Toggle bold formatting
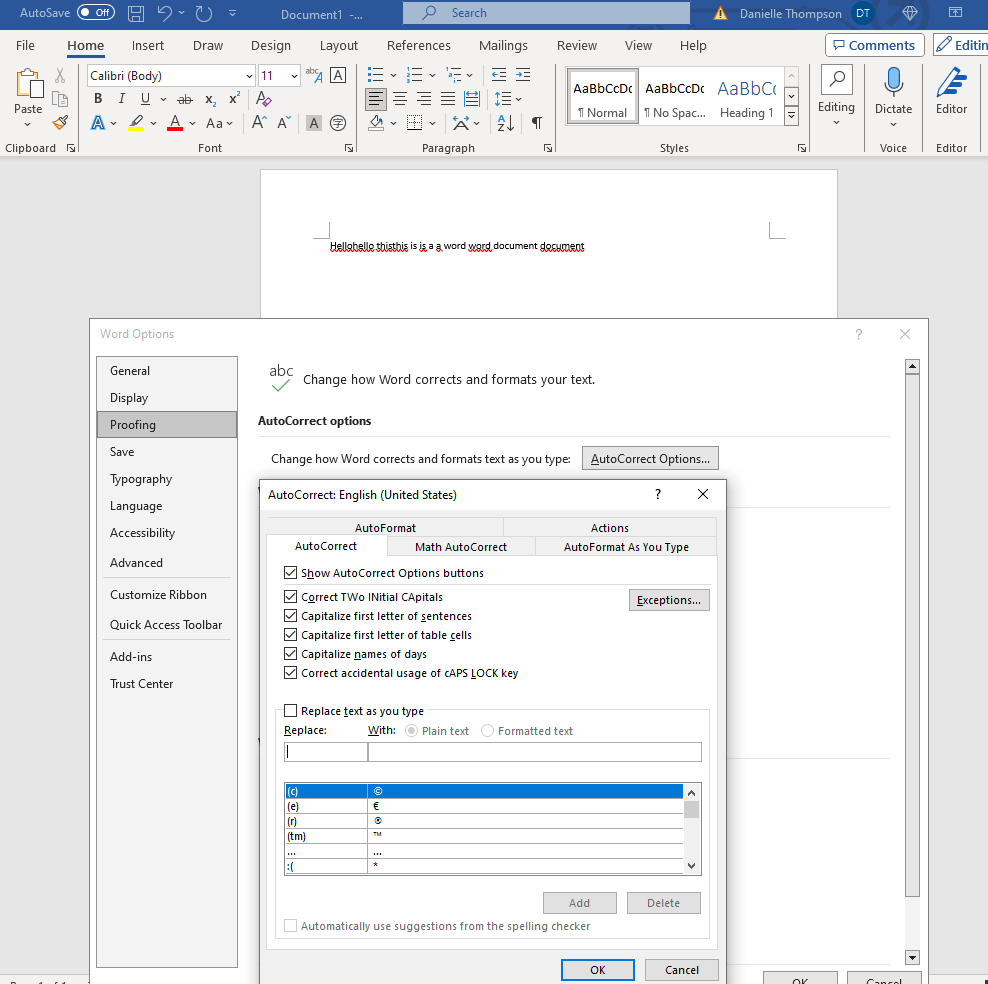 point(97,98)
